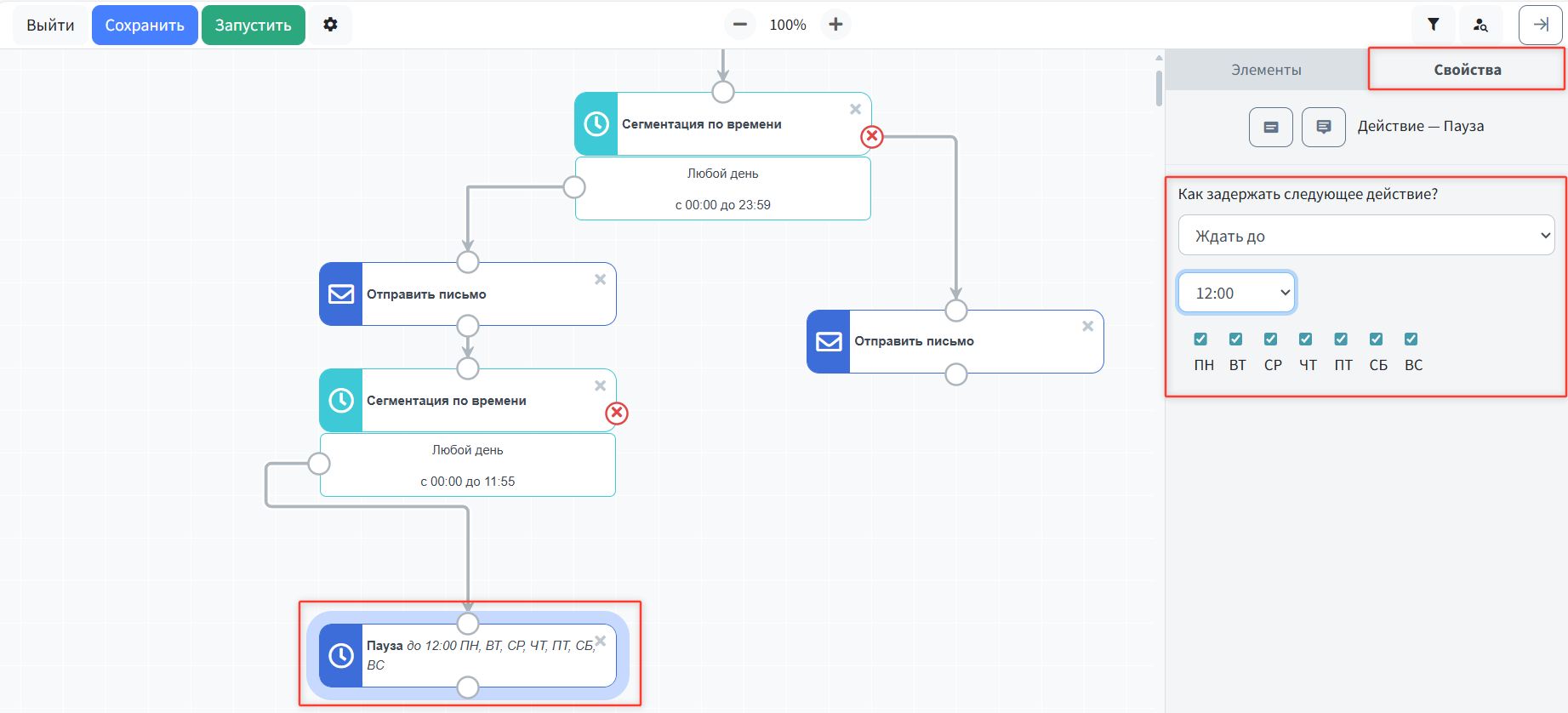Click the canvas vertical scrollbar

[1159, 88]
